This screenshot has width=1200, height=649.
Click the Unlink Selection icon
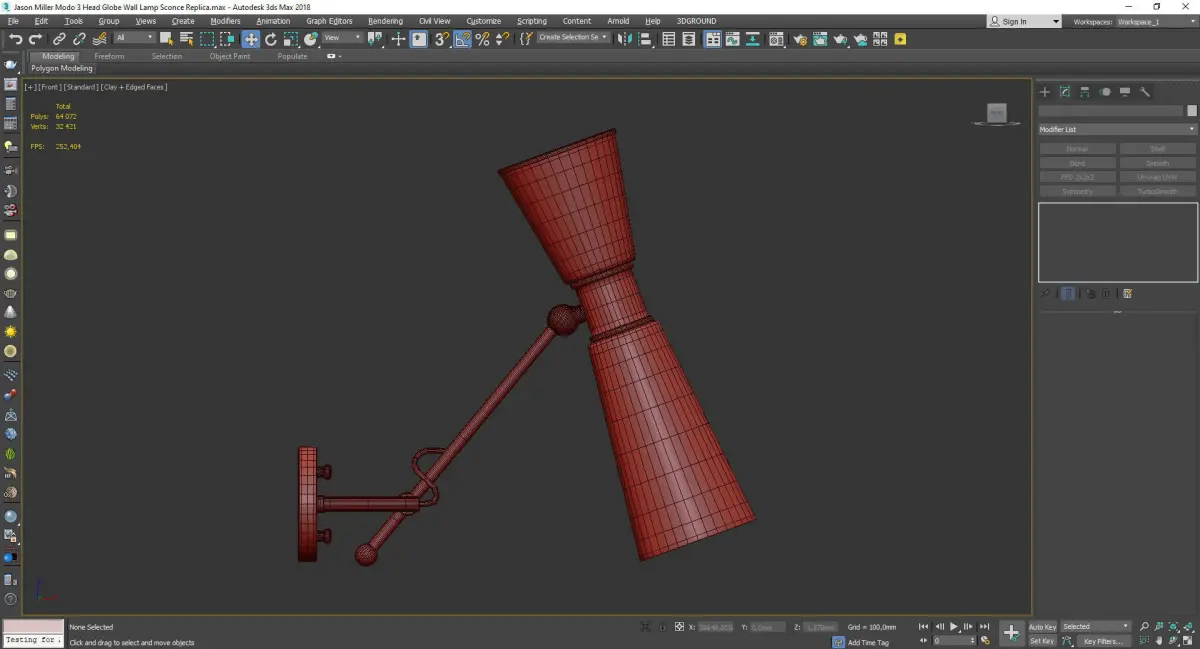coord(79,39)
